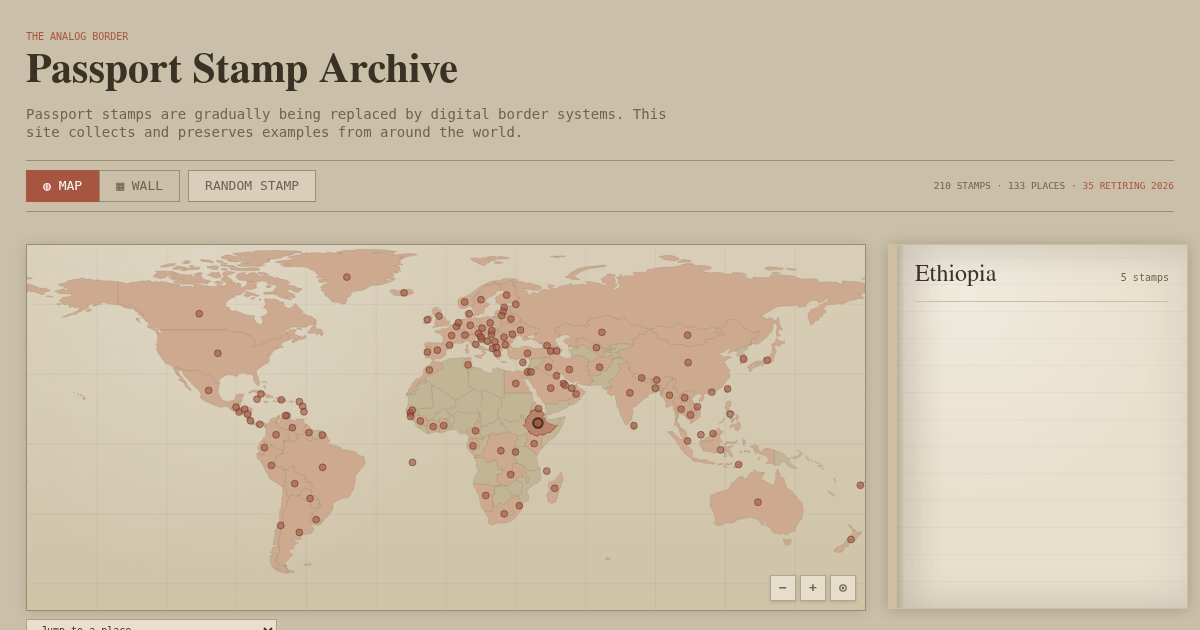Select the United States stamp marker

pos(218,353)
